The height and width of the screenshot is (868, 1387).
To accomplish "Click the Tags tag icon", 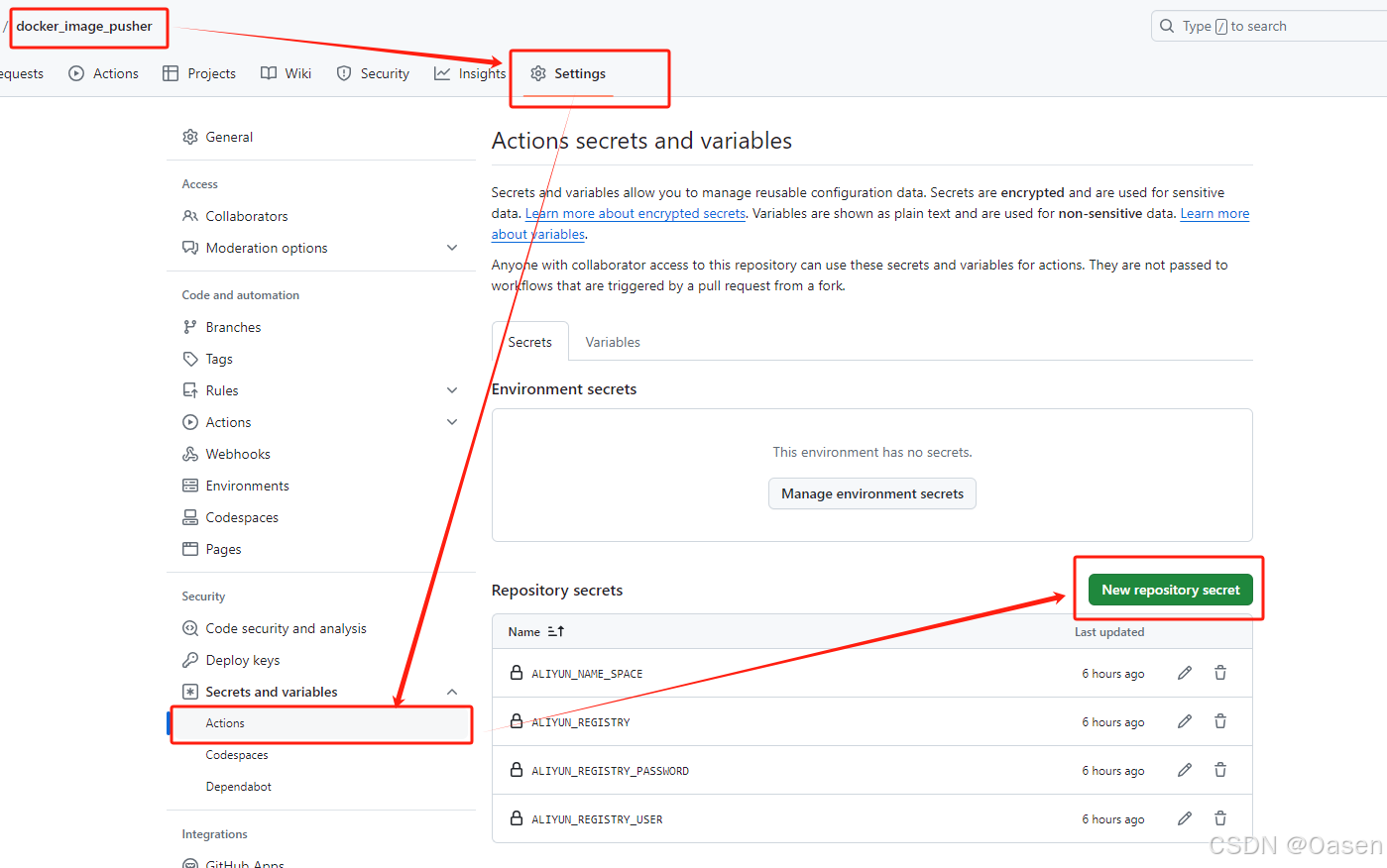I will coord(190,359).
